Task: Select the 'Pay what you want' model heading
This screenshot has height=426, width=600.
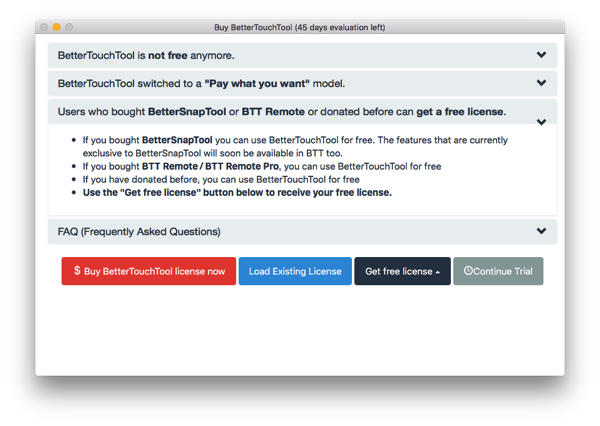Action: coord(201,84)
